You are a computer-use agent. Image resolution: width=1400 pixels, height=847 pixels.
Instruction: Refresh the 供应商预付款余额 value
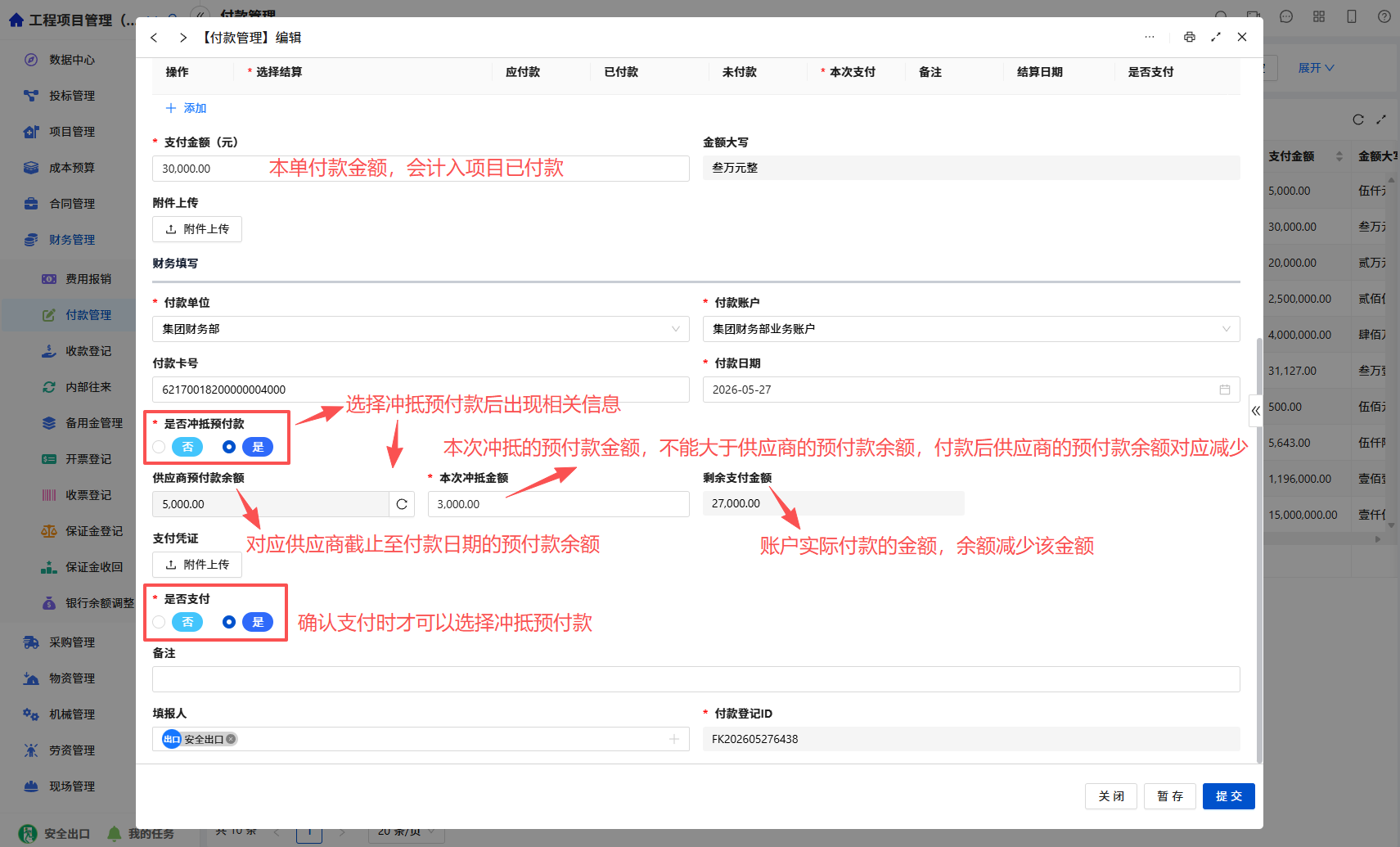click(402, 504)
